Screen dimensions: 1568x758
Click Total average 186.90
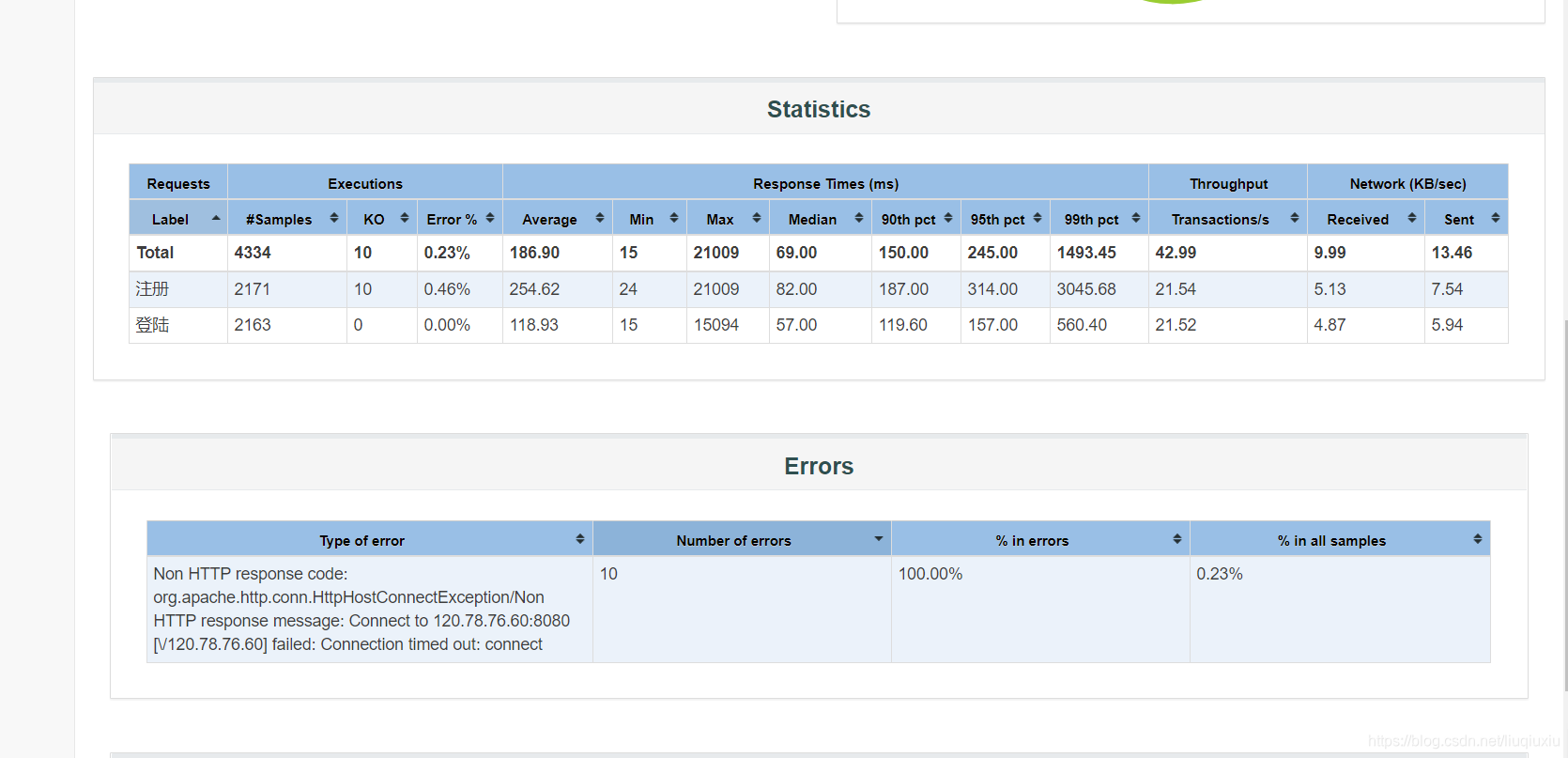(x=534, y=253)
